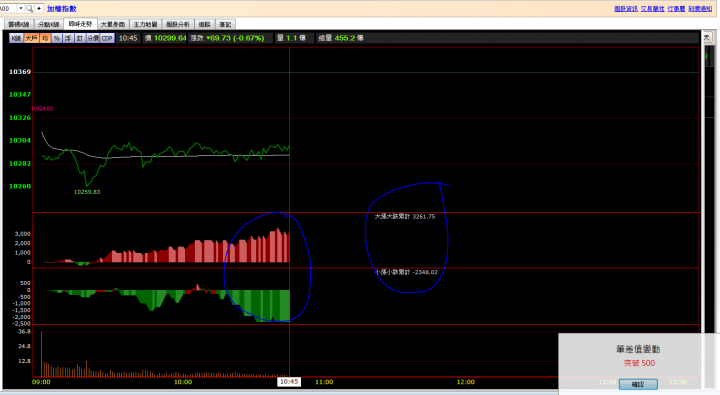Click the 09:00 time axis label
Viewport: 720px width, 395px height.
pyautogui.click(x=41, y=382)
